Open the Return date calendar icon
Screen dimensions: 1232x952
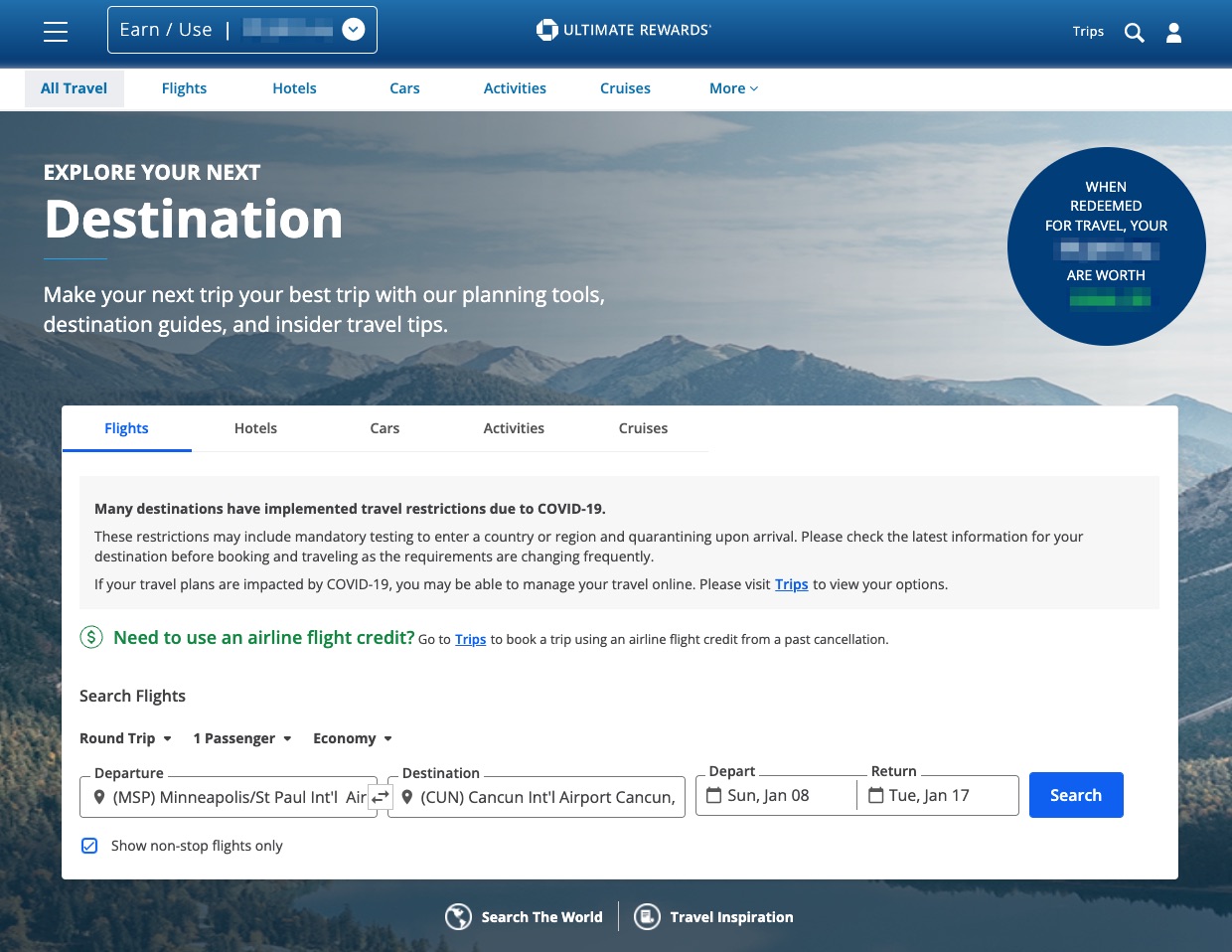[x=875, y=795]
